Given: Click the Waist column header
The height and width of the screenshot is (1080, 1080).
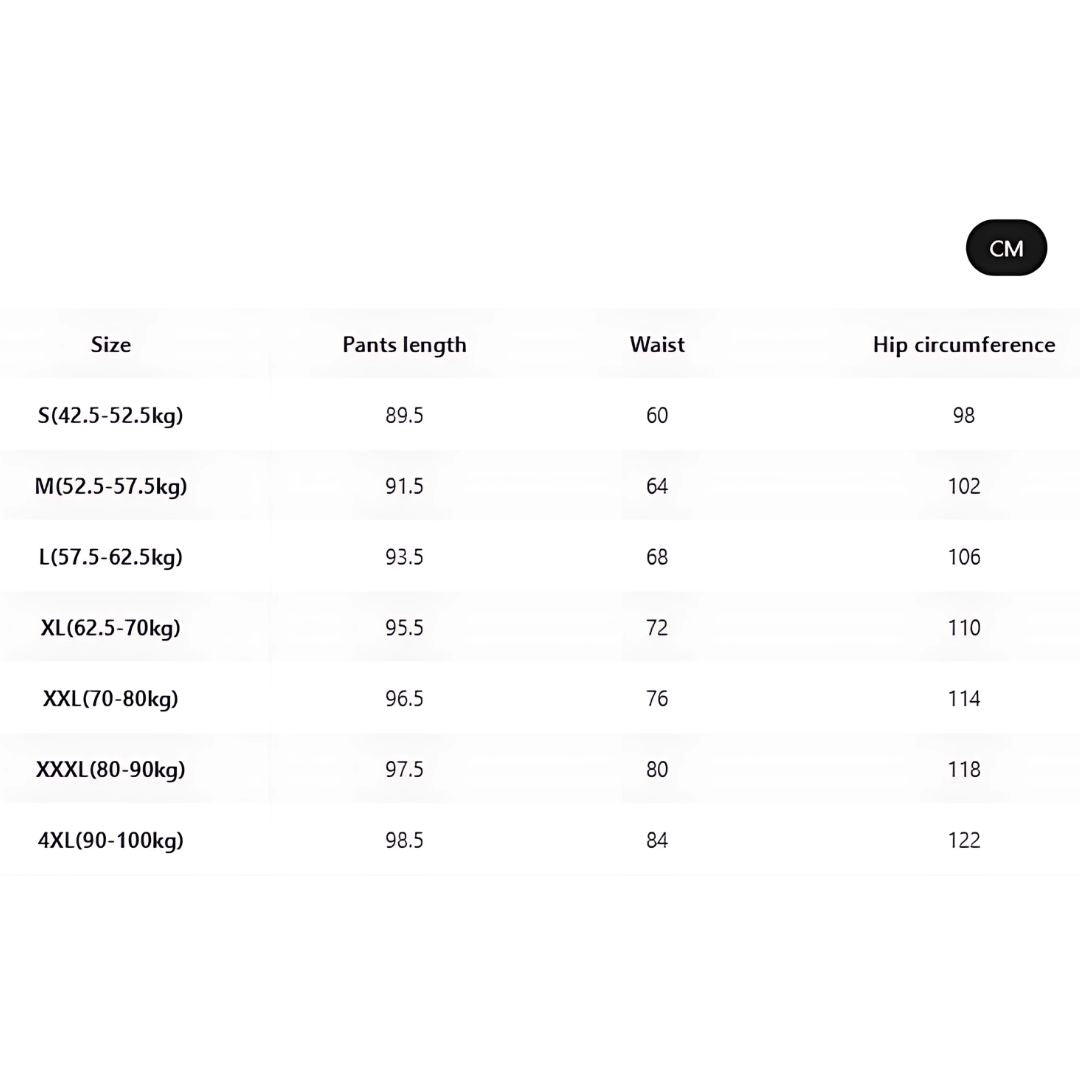Looking at the screenshot, I should pos(657,344).
